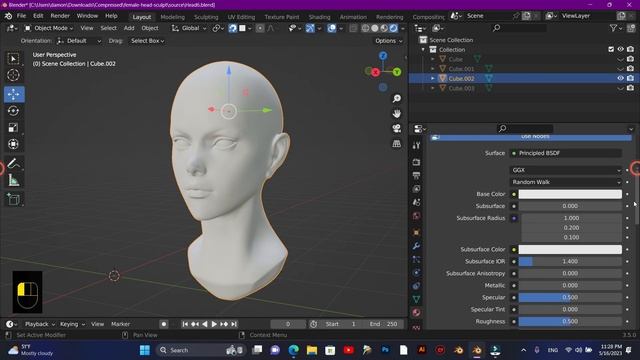Image resolution: width=640 pixels, height=360 pixels.
Task: Open the Modifiers wrench properties tab
Action: 416,246
